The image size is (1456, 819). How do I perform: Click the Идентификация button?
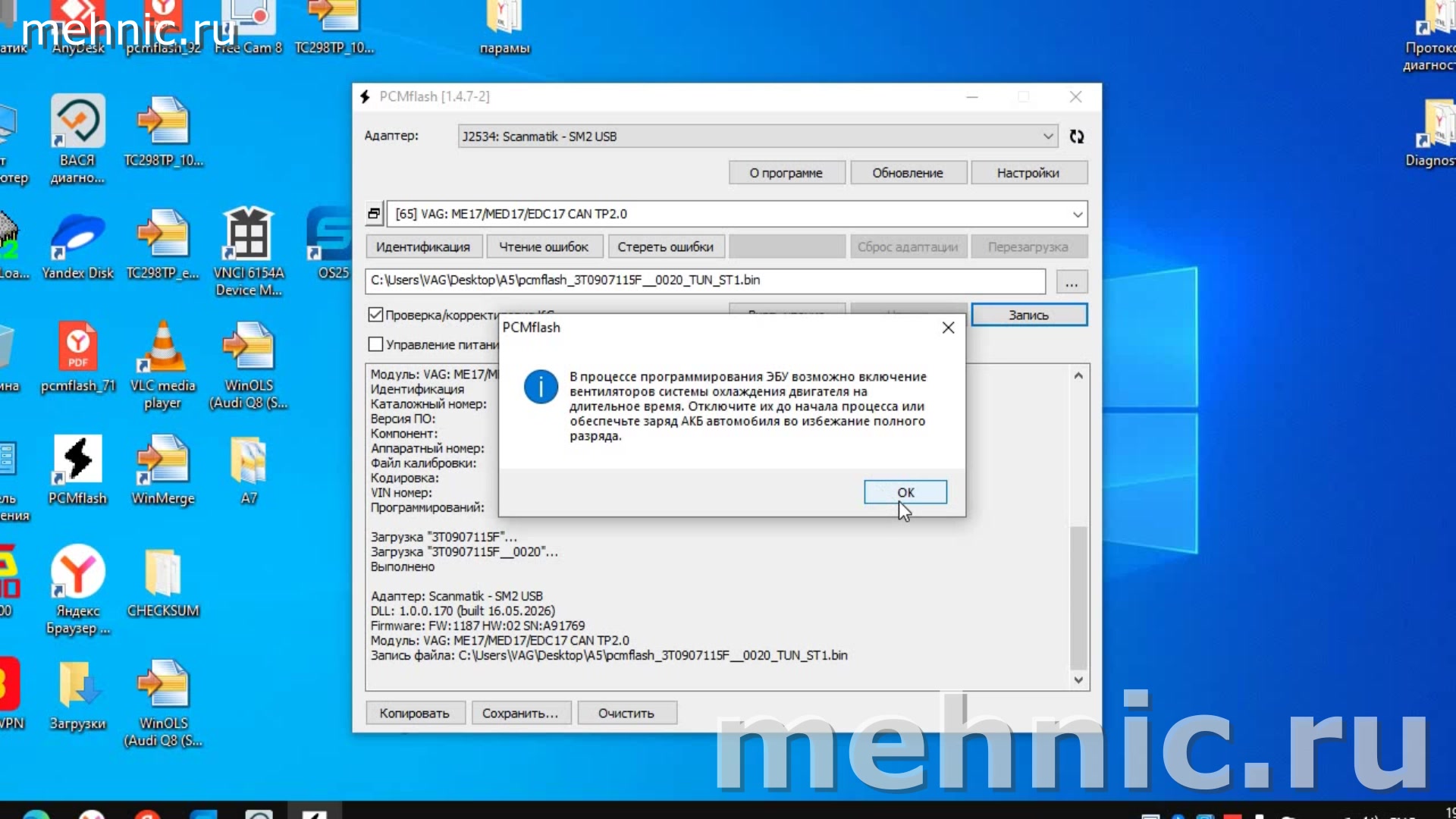[x=422, y=247]
